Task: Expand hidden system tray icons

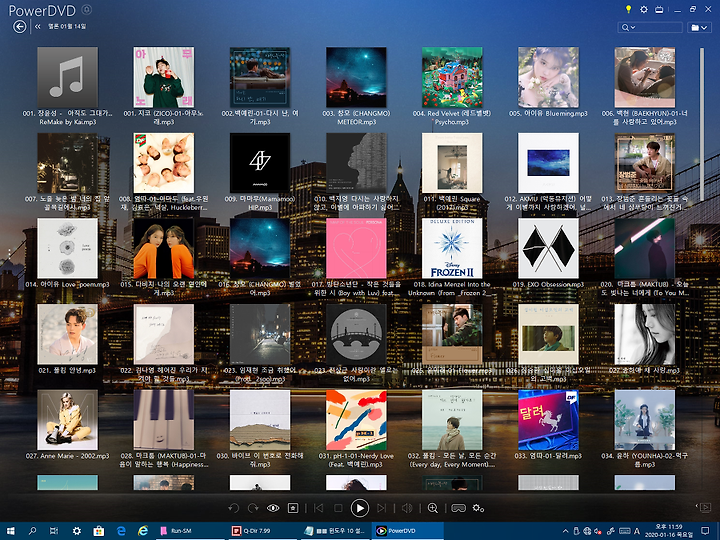Action: [565, 531]
